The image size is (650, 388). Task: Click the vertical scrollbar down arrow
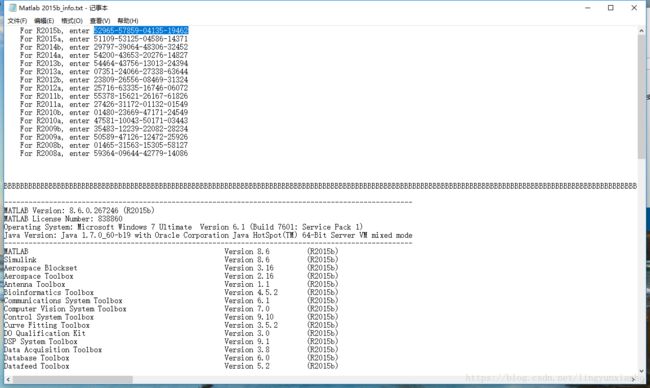tap(642, 371)
